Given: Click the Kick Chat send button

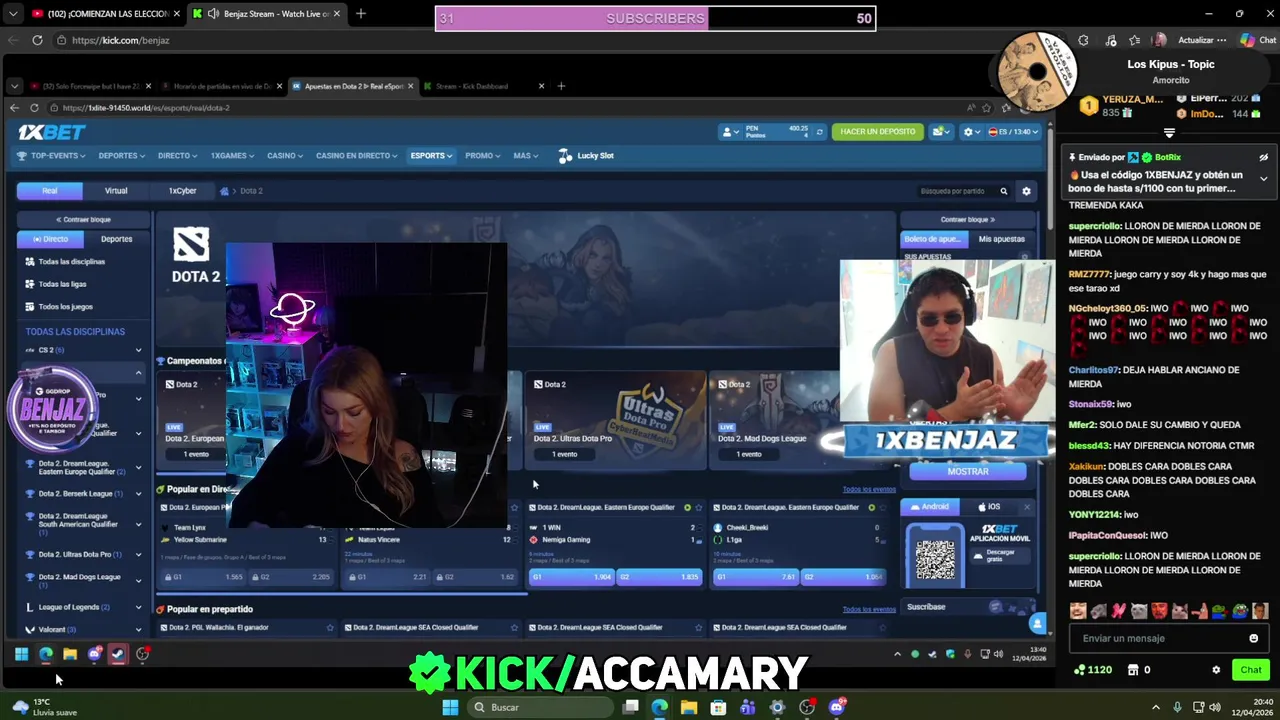Looking at the screenshot, I should pos(1251,670).
